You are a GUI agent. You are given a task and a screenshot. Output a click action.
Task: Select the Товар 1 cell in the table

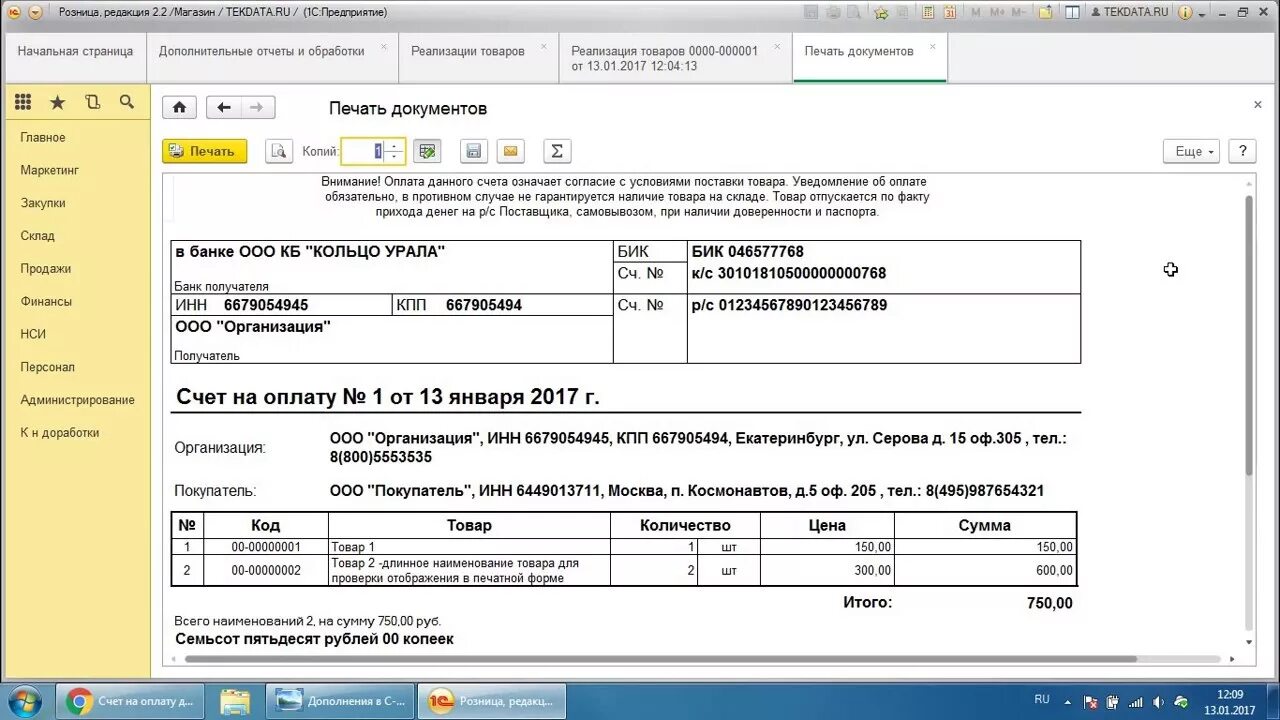[469, 547]
